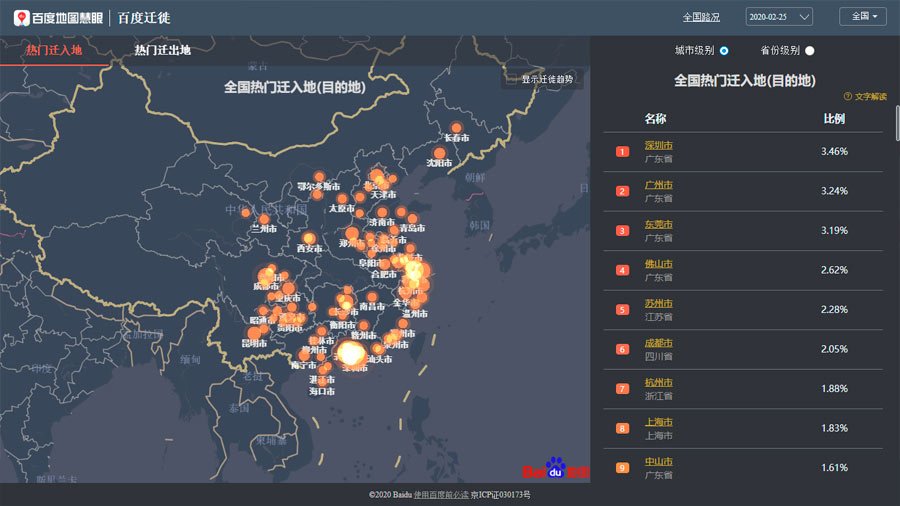The width and height of the screenshot is (900, 506).
Task: Select the 城市级别 radio button
Action: pyautogui.click(x=724, y=50)
